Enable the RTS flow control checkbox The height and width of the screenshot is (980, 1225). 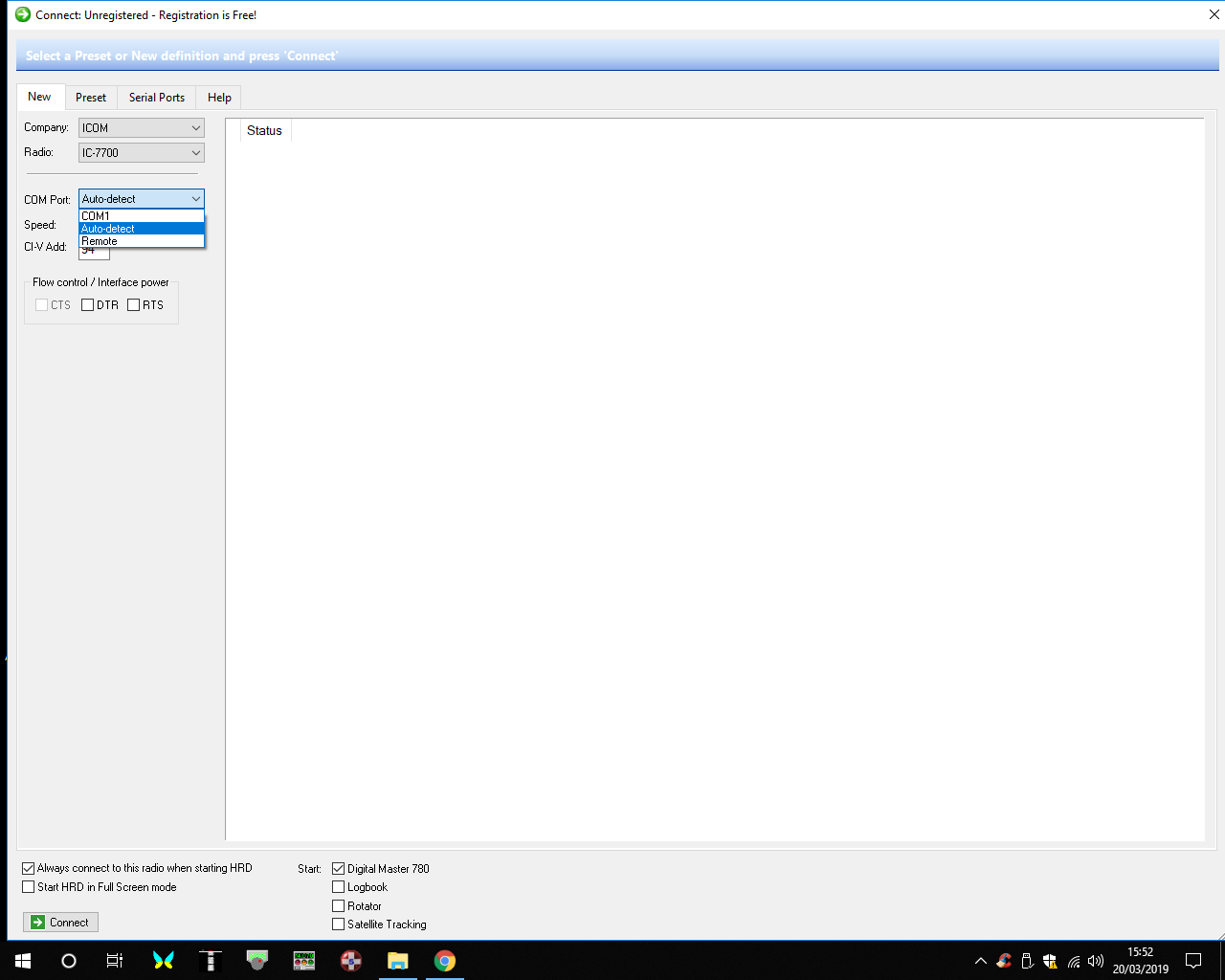(x=134, y=305)
